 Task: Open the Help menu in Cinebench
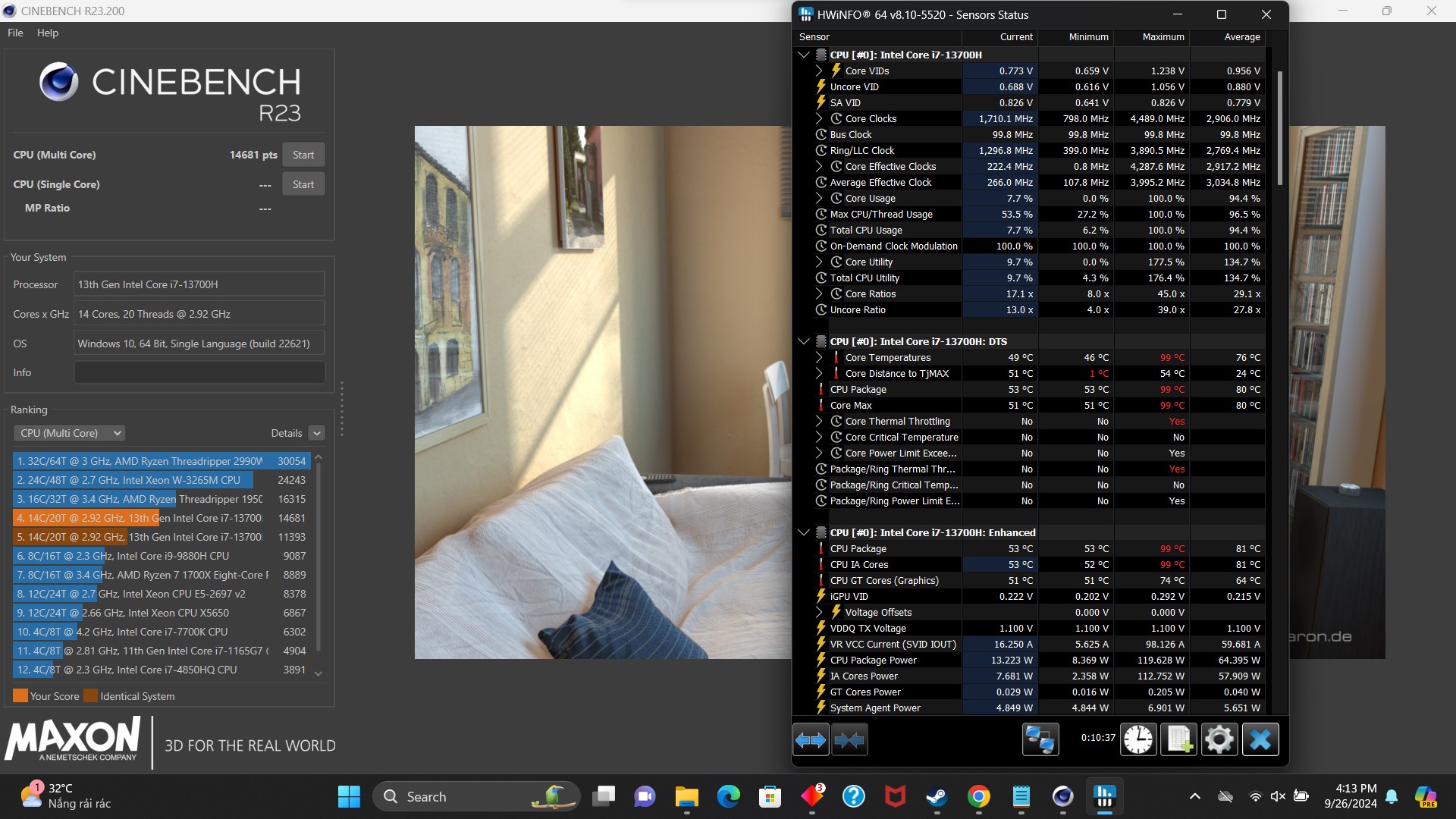(48, 33)
